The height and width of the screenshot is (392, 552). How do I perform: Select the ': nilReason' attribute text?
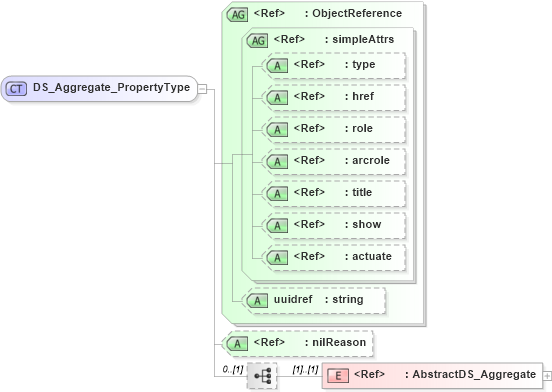pyautogui.click(x=335, y=342)
